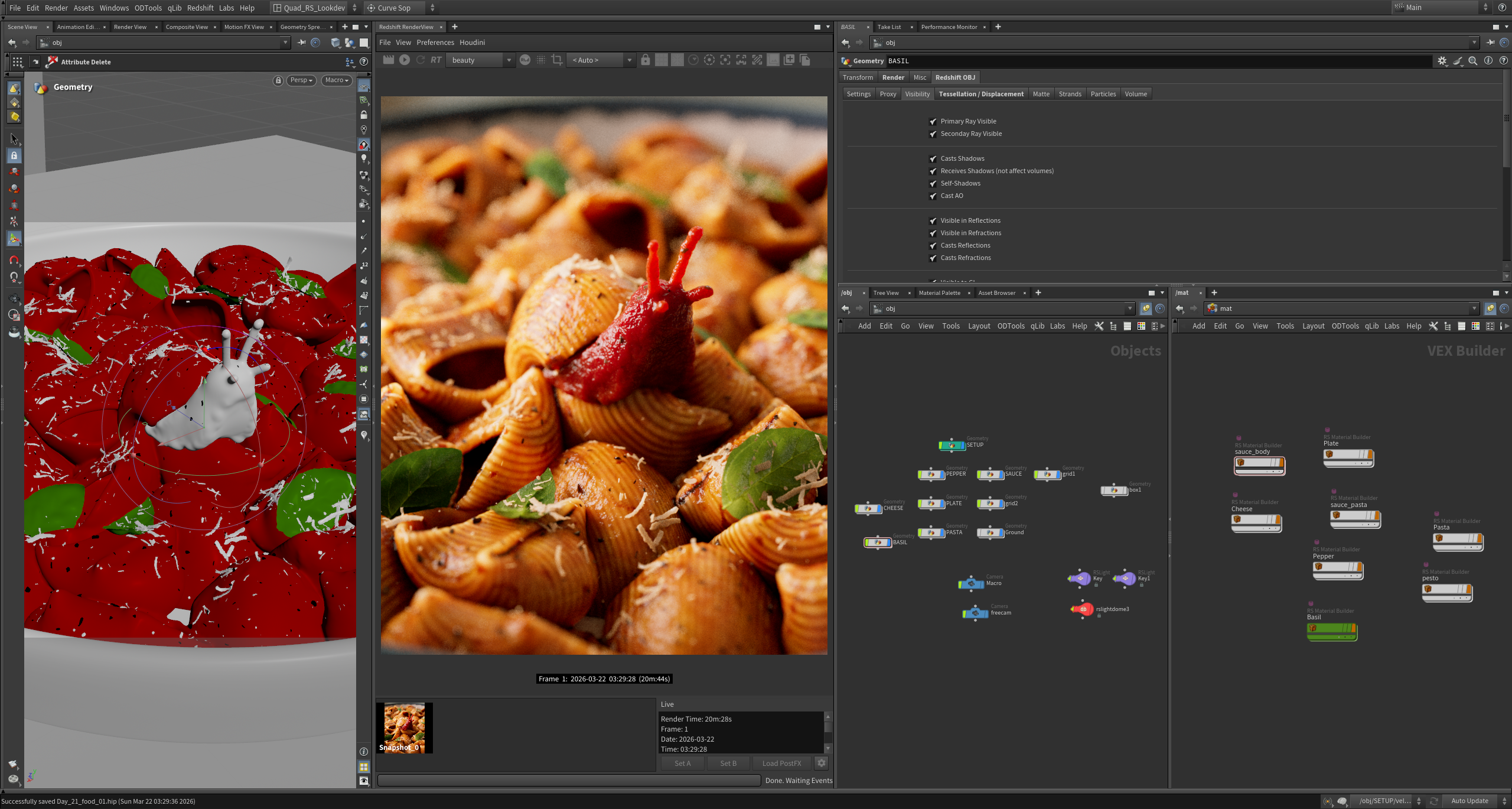The height and width of the screenshot is (809, 1512).
Task: Add a new snapshot in RenderView
Action: pyautogui.click(x=789, y=60)
